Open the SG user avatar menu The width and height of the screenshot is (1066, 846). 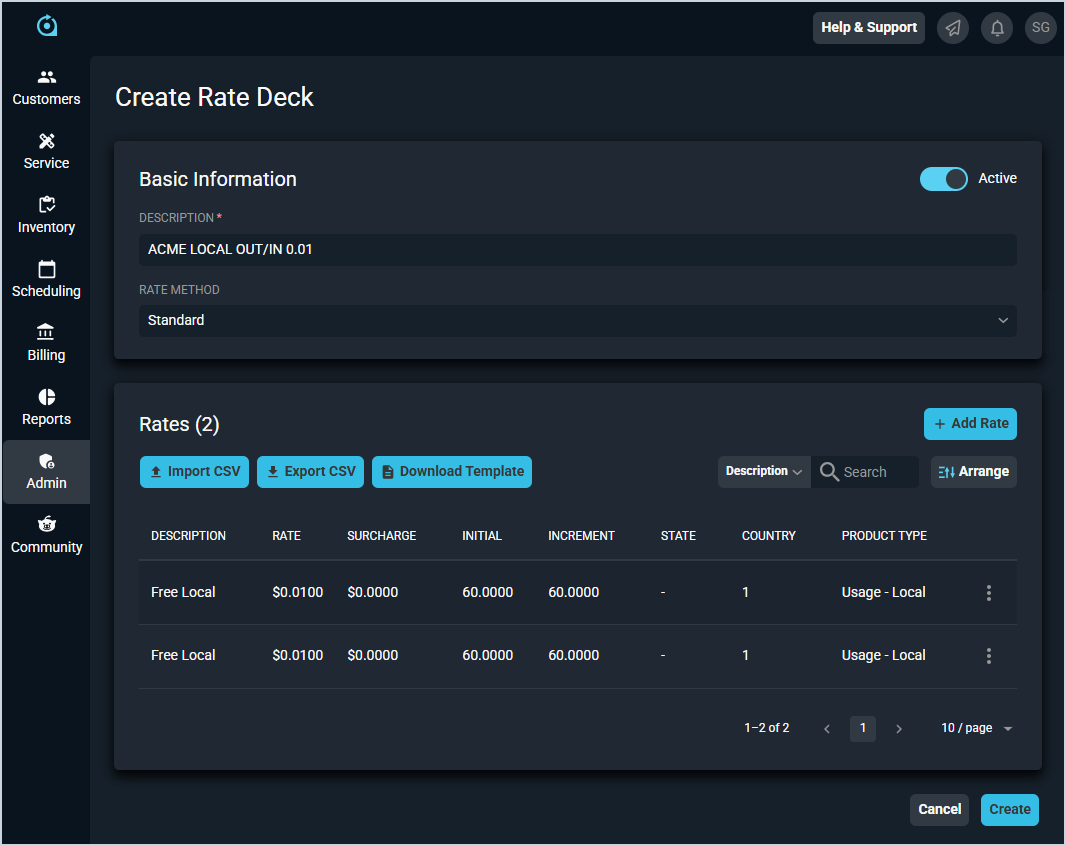click(x=1041, y=28)
